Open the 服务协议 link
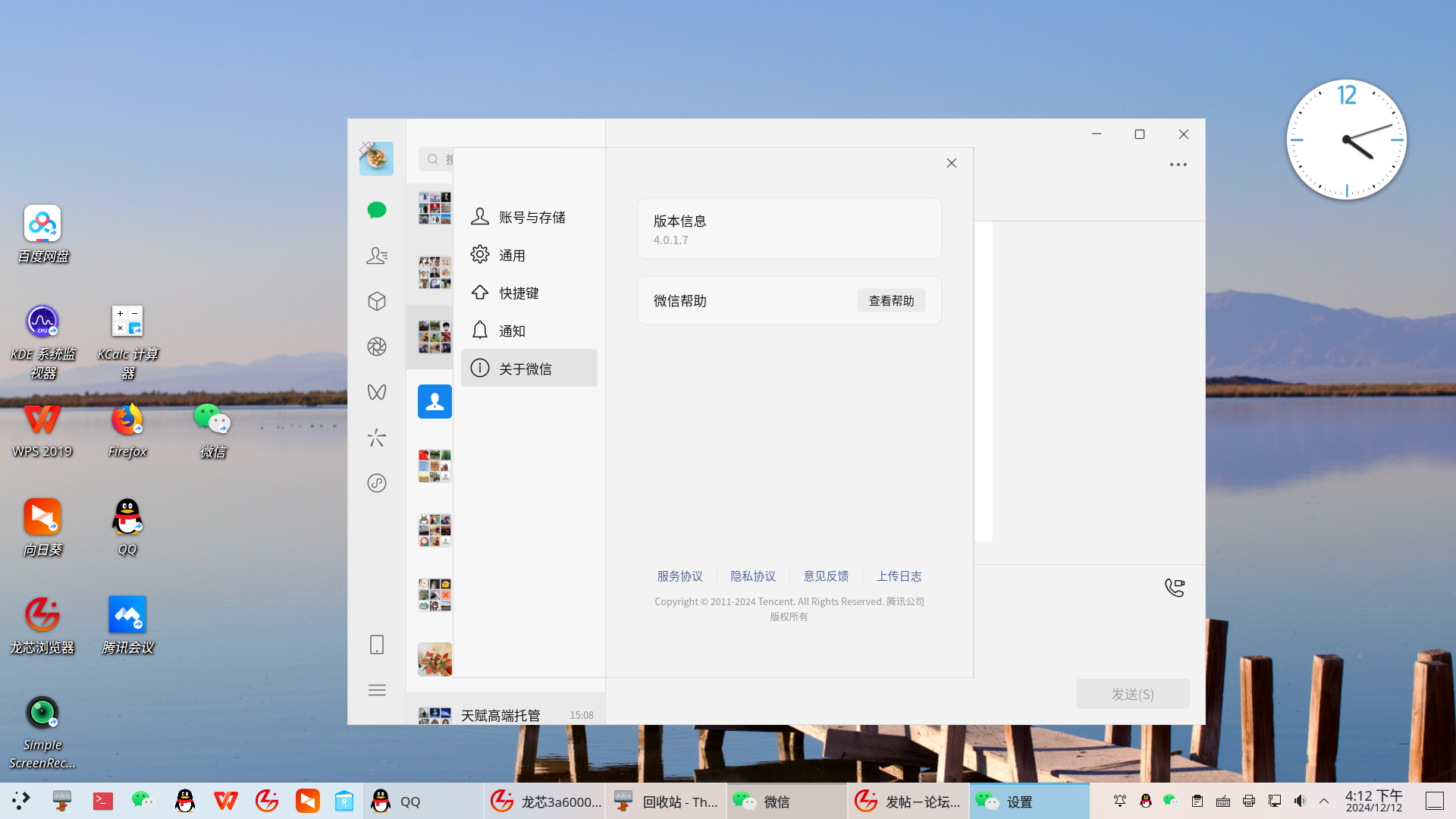 coord(679,576)
